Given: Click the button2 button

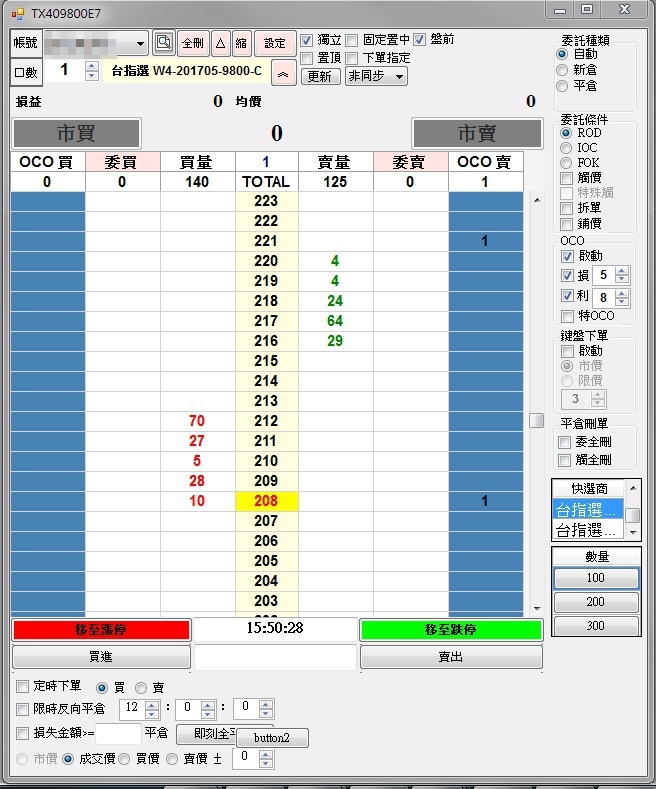Looking at the screenshot, I should click(272, 738).
